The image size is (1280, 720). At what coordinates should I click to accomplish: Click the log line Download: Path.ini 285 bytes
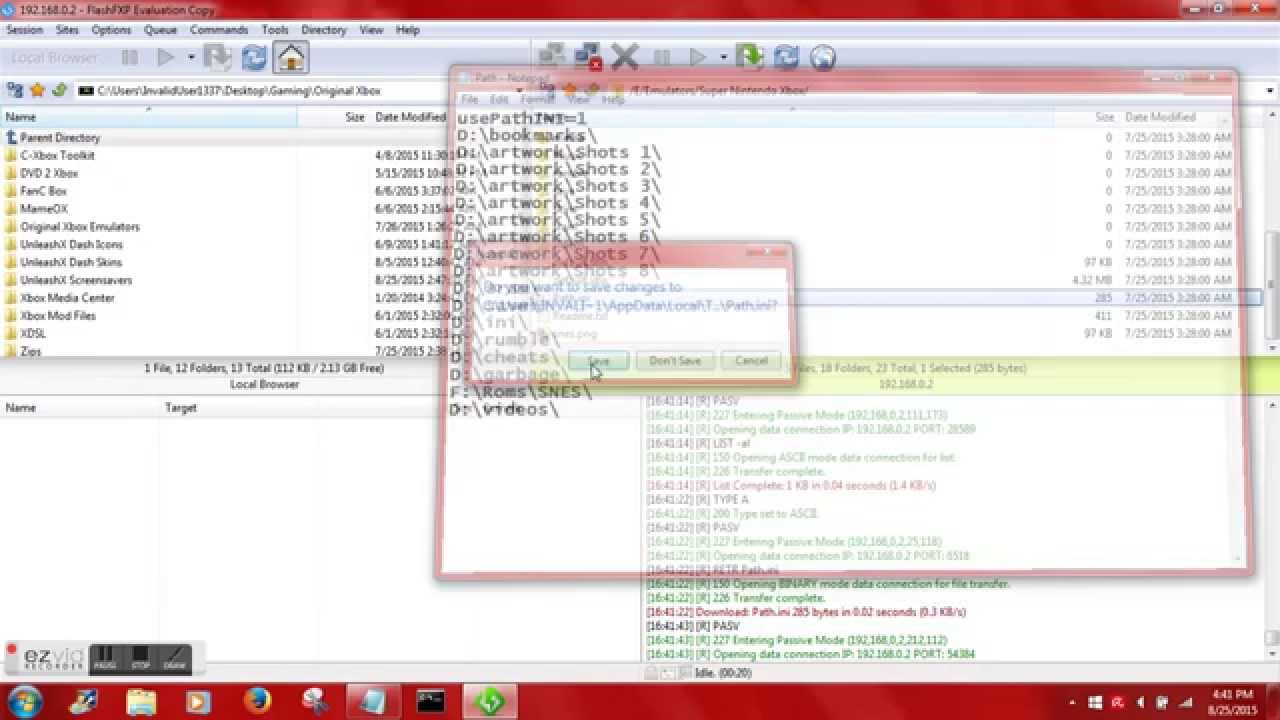point(806,612)
